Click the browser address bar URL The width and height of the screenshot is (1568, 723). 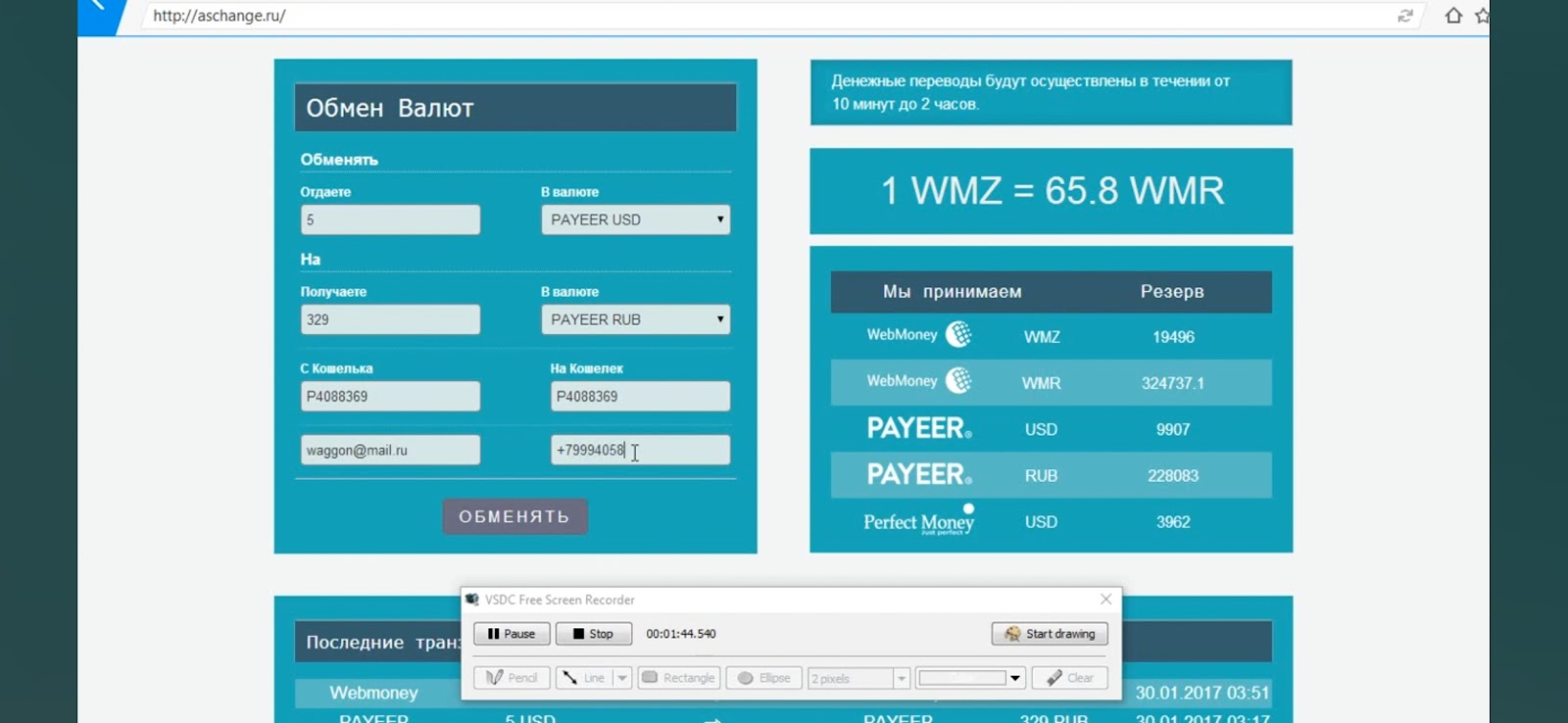(x=220, y=16)
